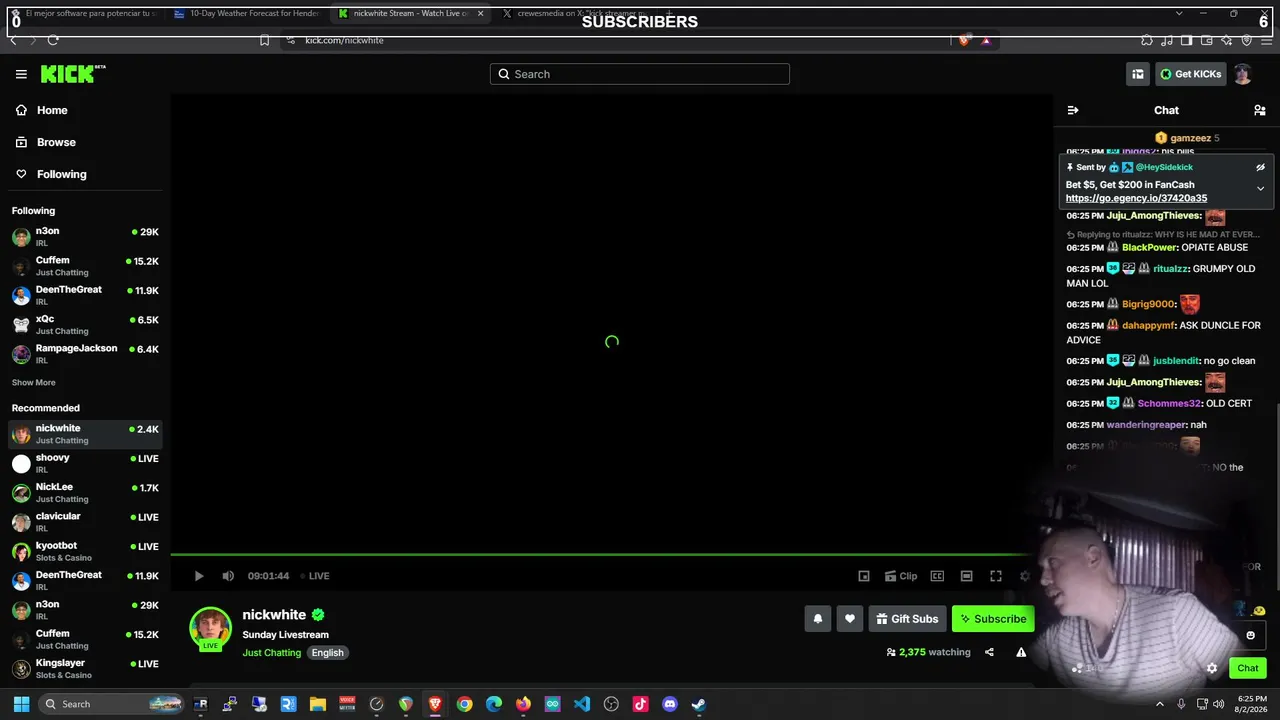Click the English language tag

(x=327, y=653)
